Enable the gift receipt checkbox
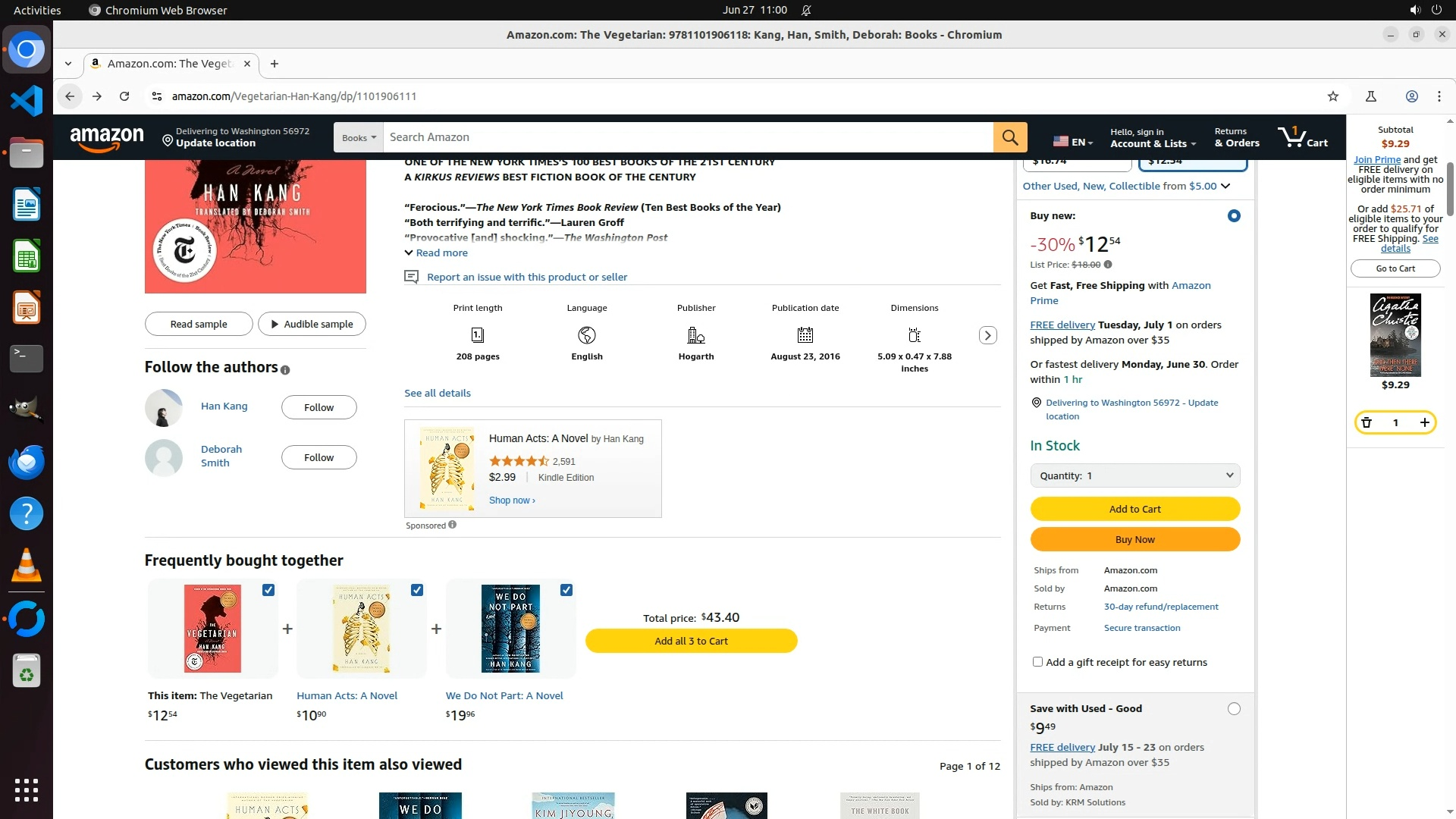Image resolution: width=1456 pixels, height=819 pixels. (x=1037, y=662)
